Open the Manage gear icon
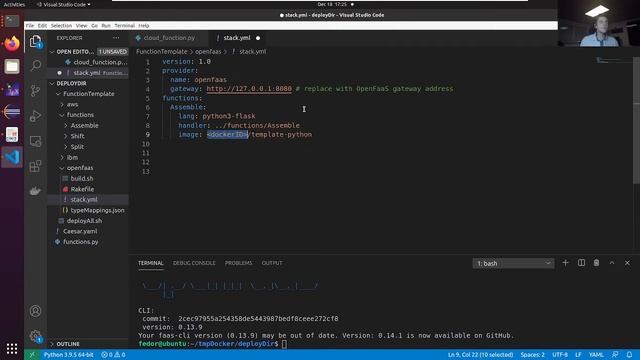 (36, 336)
